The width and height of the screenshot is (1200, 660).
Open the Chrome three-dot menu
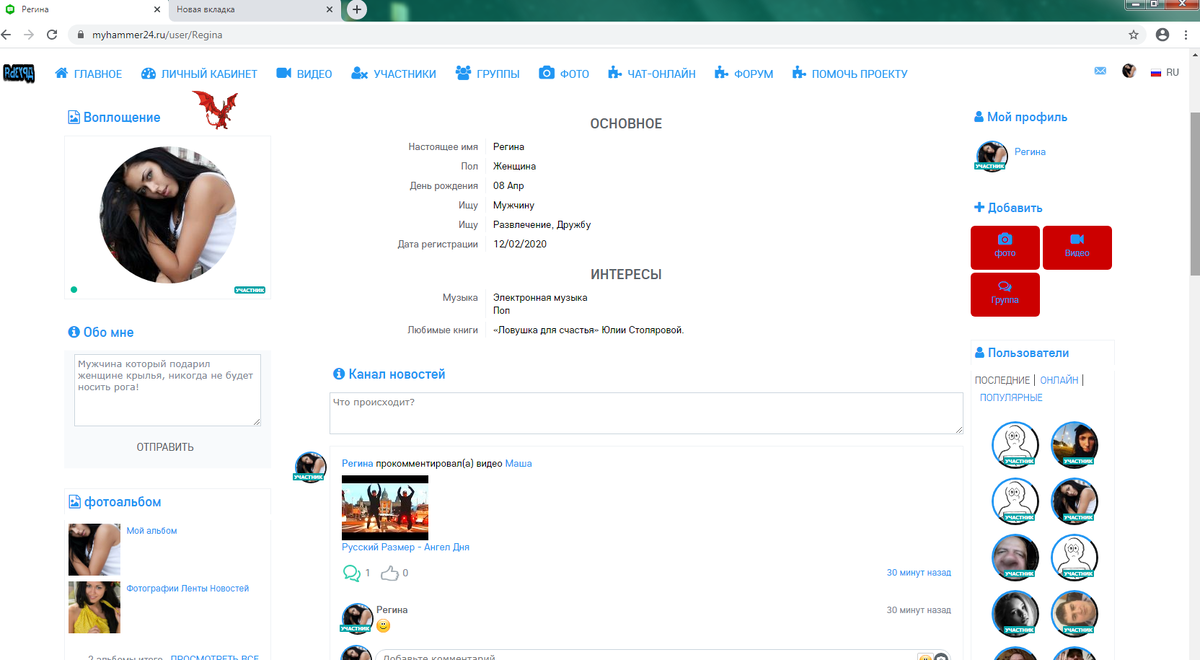(x=1187, y=34)
